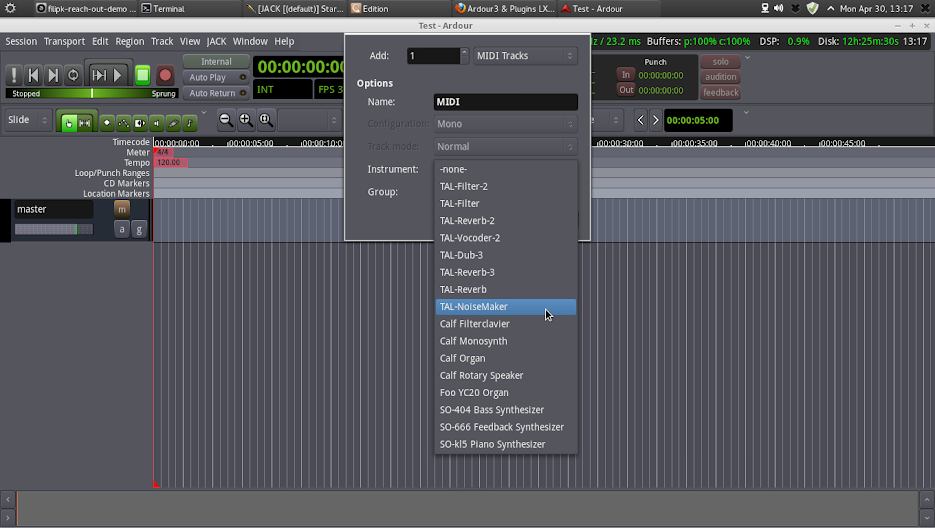Click the track Name field containing MIDI

(506, 102)
